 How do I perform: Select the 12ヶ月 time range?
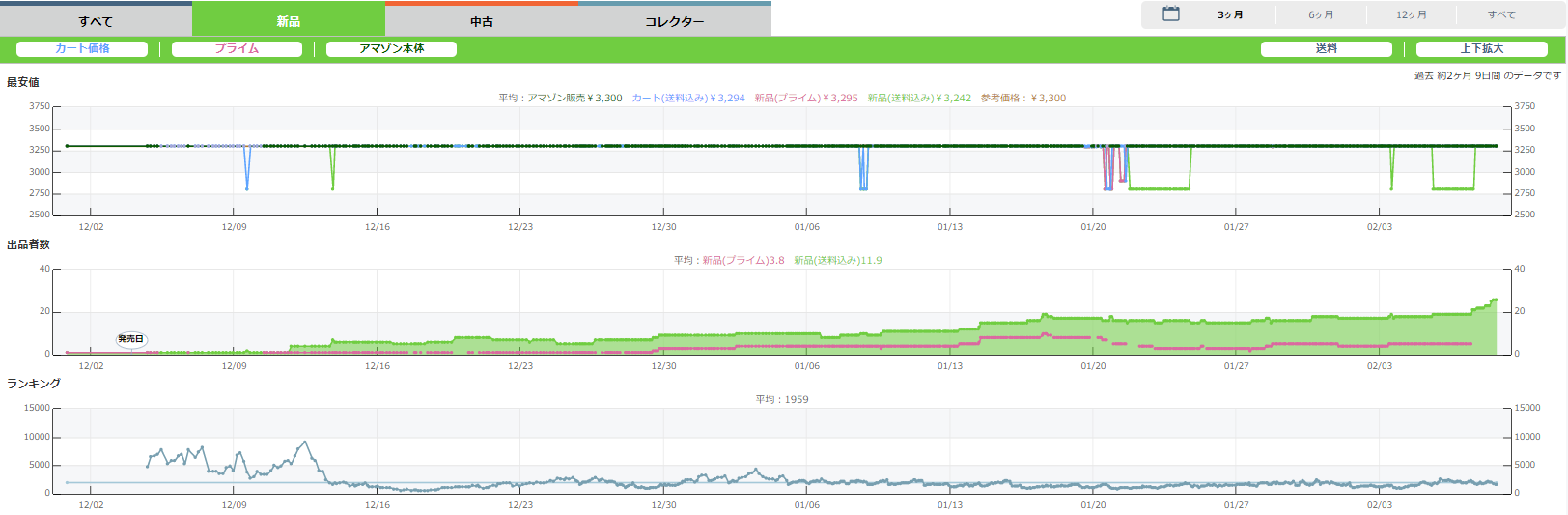coord(1411,14)
